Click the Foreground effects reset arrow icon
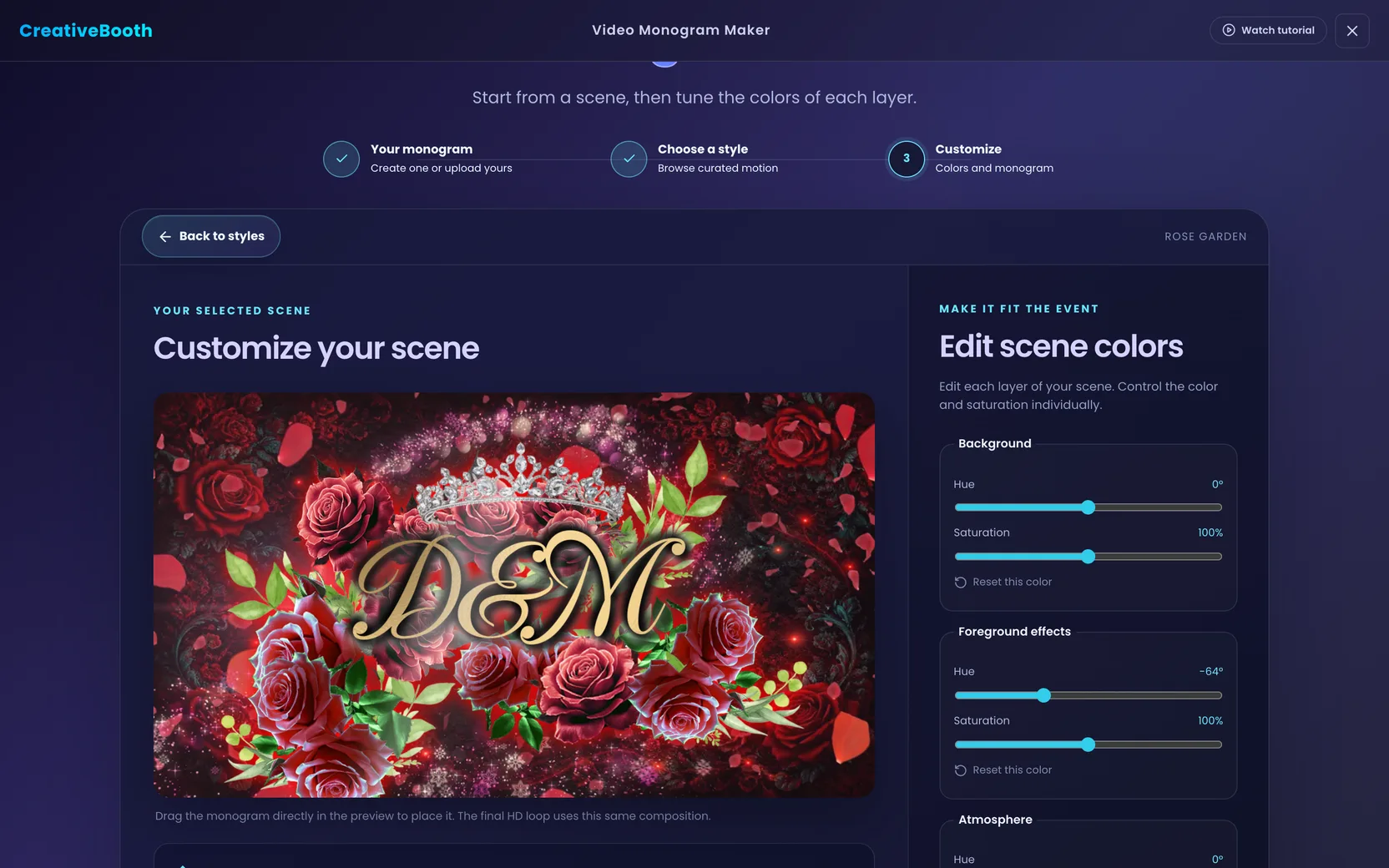 [961, 770]
